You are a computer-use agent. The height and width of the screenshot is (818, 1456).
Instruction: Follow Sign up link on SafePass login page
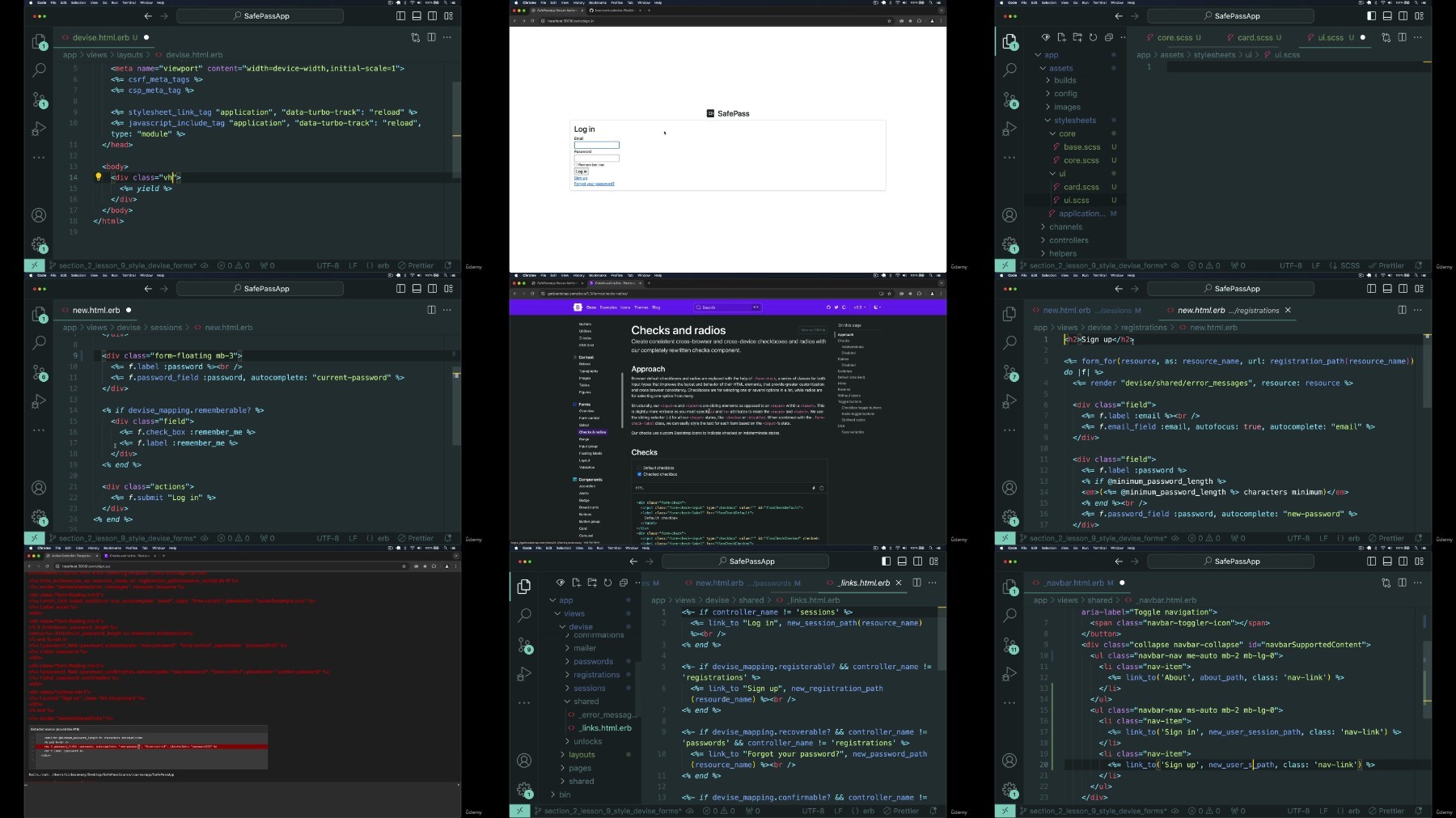580,178
